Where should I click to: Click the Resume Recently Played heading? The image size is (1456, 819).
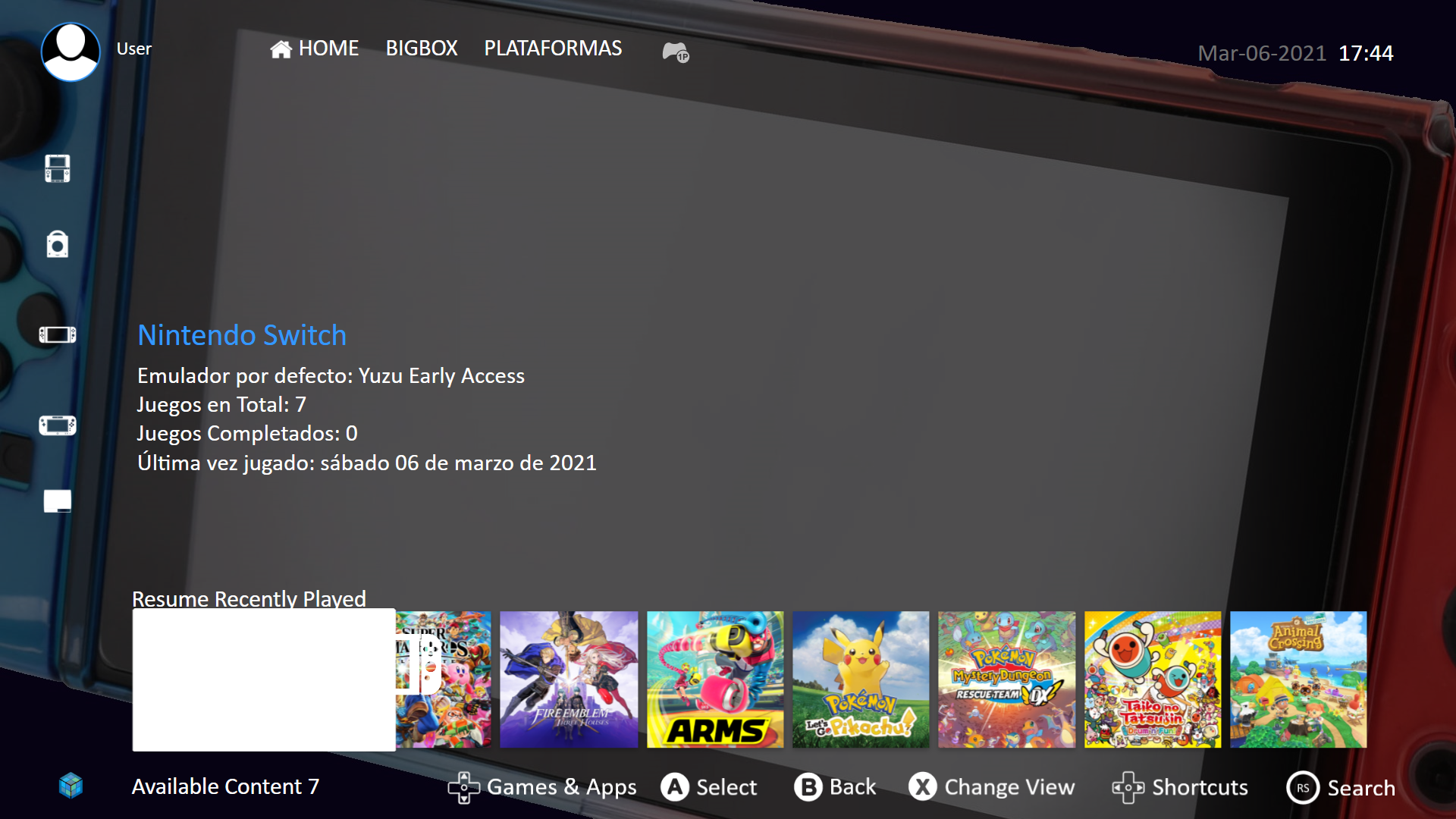(x=249, y=598)
